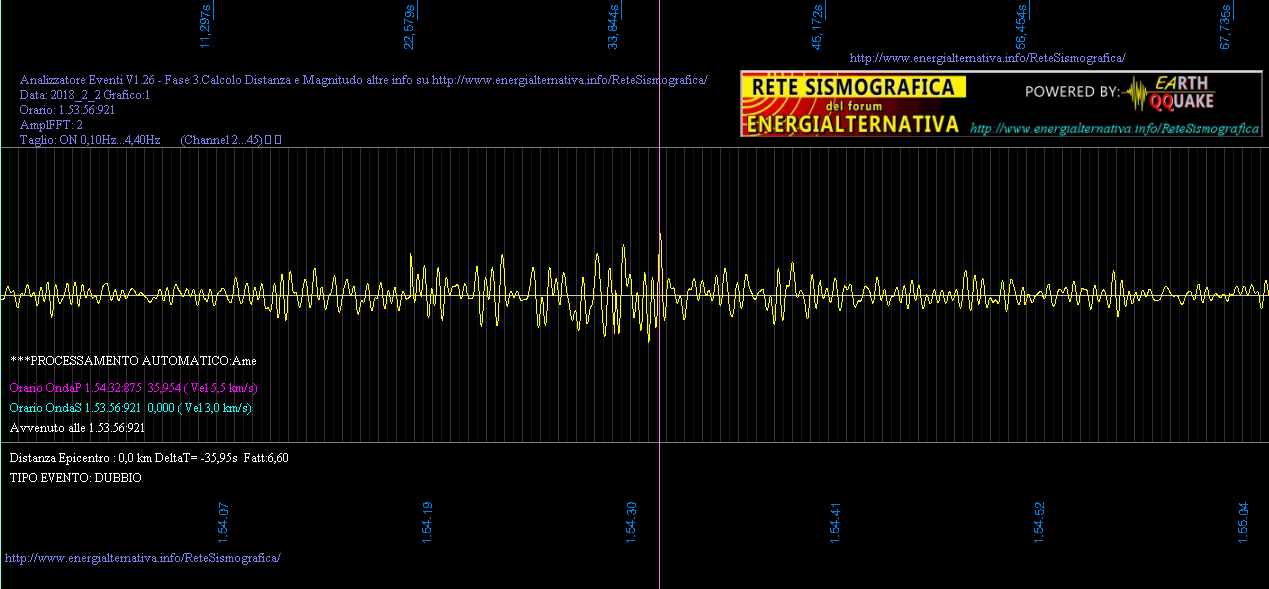Select the 'Avvenuto alle 1.53.56:921' text
The height and width of the screenshot is (589, 1269).
click(77, 427)
